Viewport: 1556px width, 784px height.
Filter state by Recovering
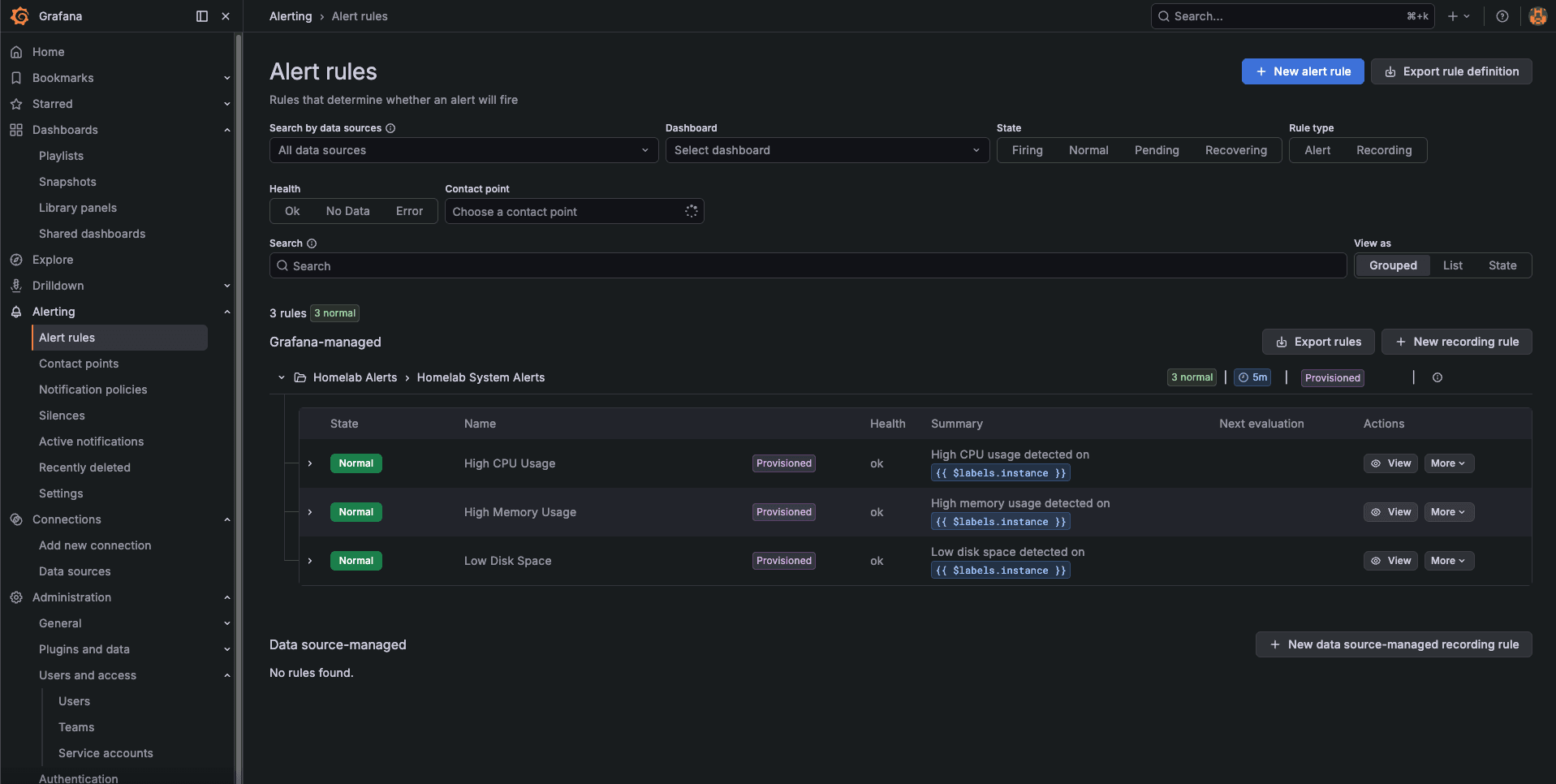click(1235, 150)
